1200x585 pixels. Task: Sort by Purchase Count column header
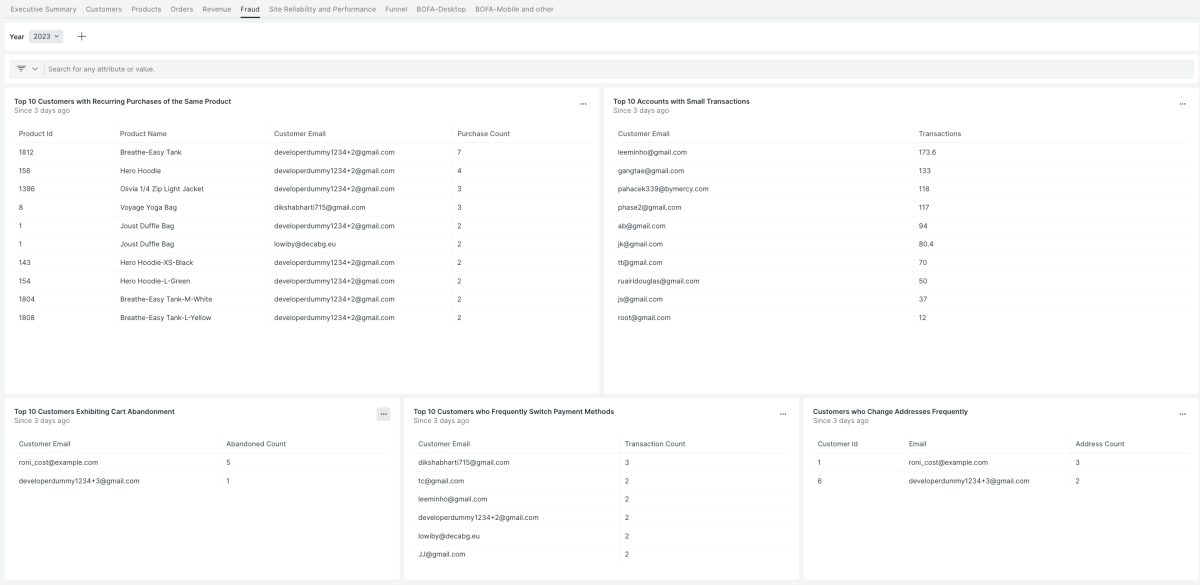(x=483, y=134)
